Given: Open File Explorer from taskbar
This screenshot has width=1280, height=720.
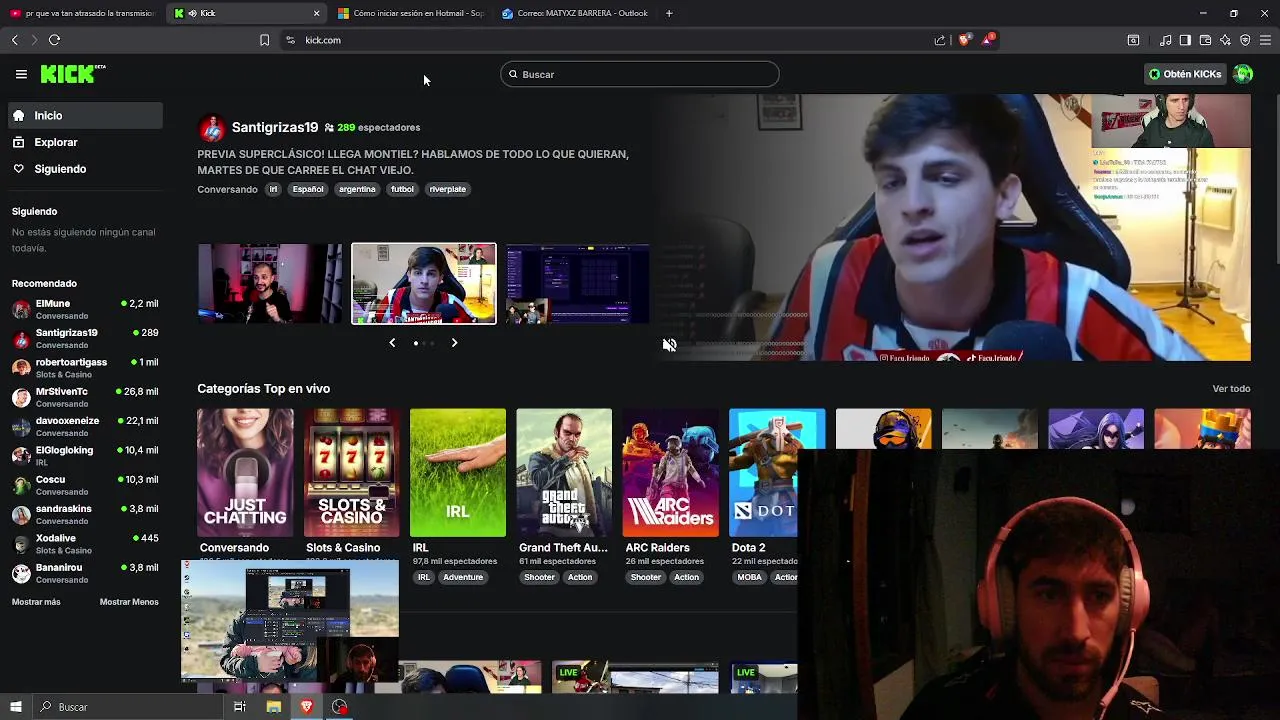Looking at the screenshot, I should (x=273, y=707).
